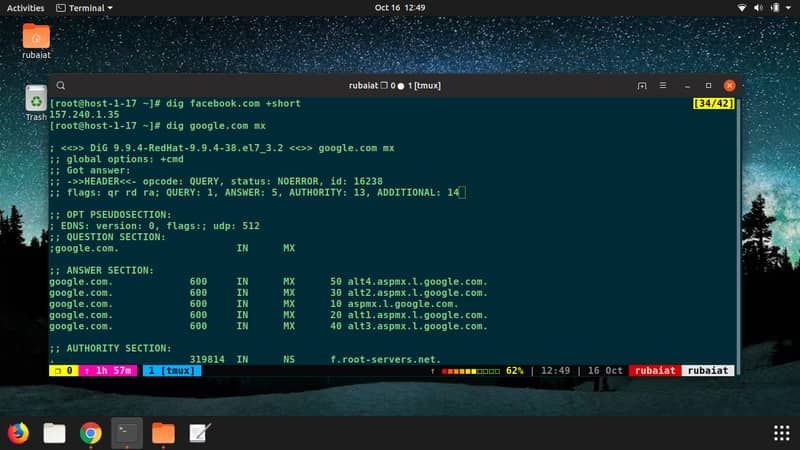Click the terminal search magnifier icon

[61, 86]
